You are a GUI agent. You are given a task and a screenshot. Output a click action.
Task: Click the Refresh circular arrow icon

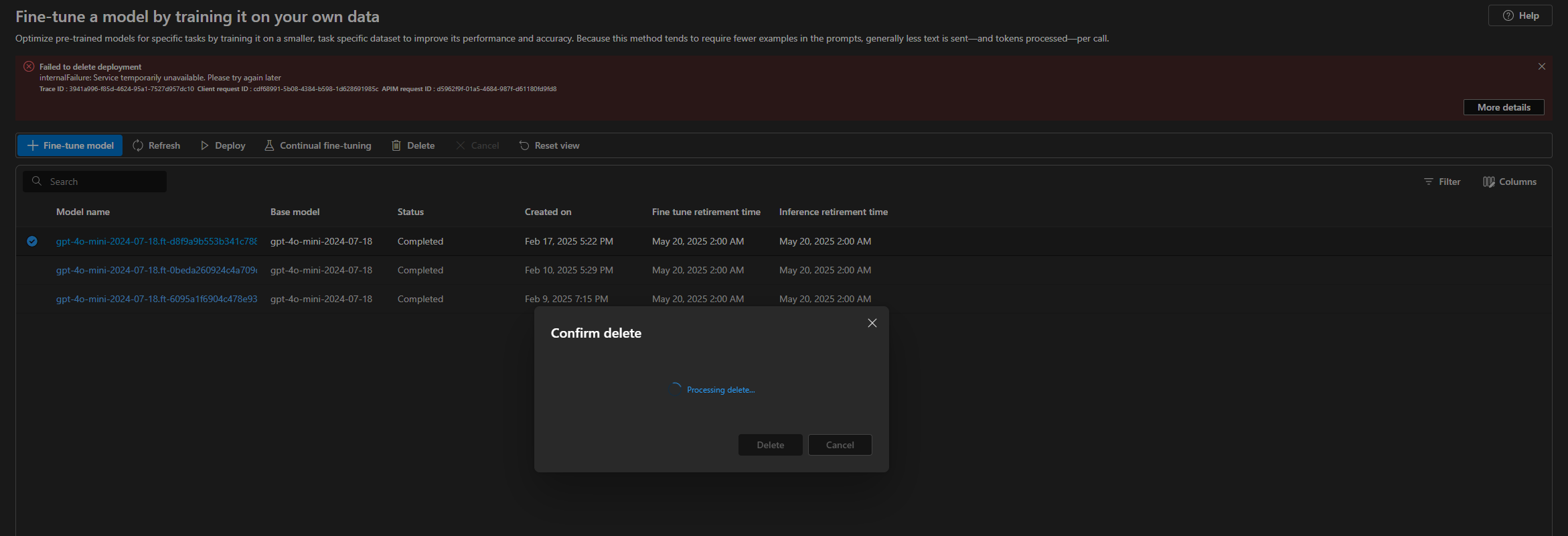138,145
